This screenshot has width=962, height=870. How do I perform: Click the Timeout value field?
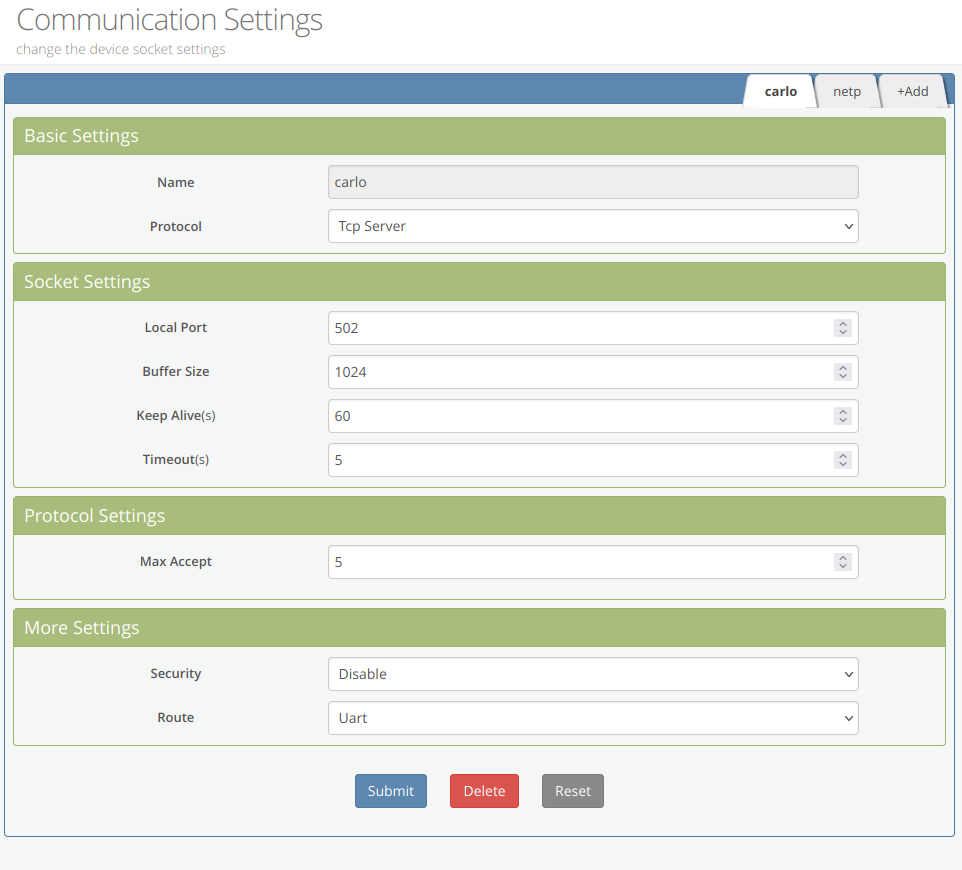[580, 460]
